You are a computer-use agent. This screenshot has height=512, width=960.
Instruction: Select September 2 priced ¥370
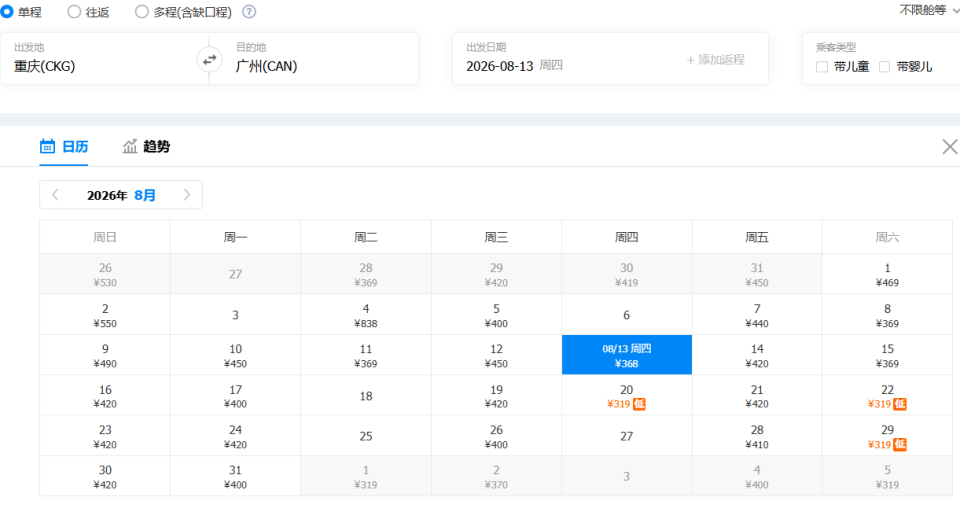click(x=496, y=476)
